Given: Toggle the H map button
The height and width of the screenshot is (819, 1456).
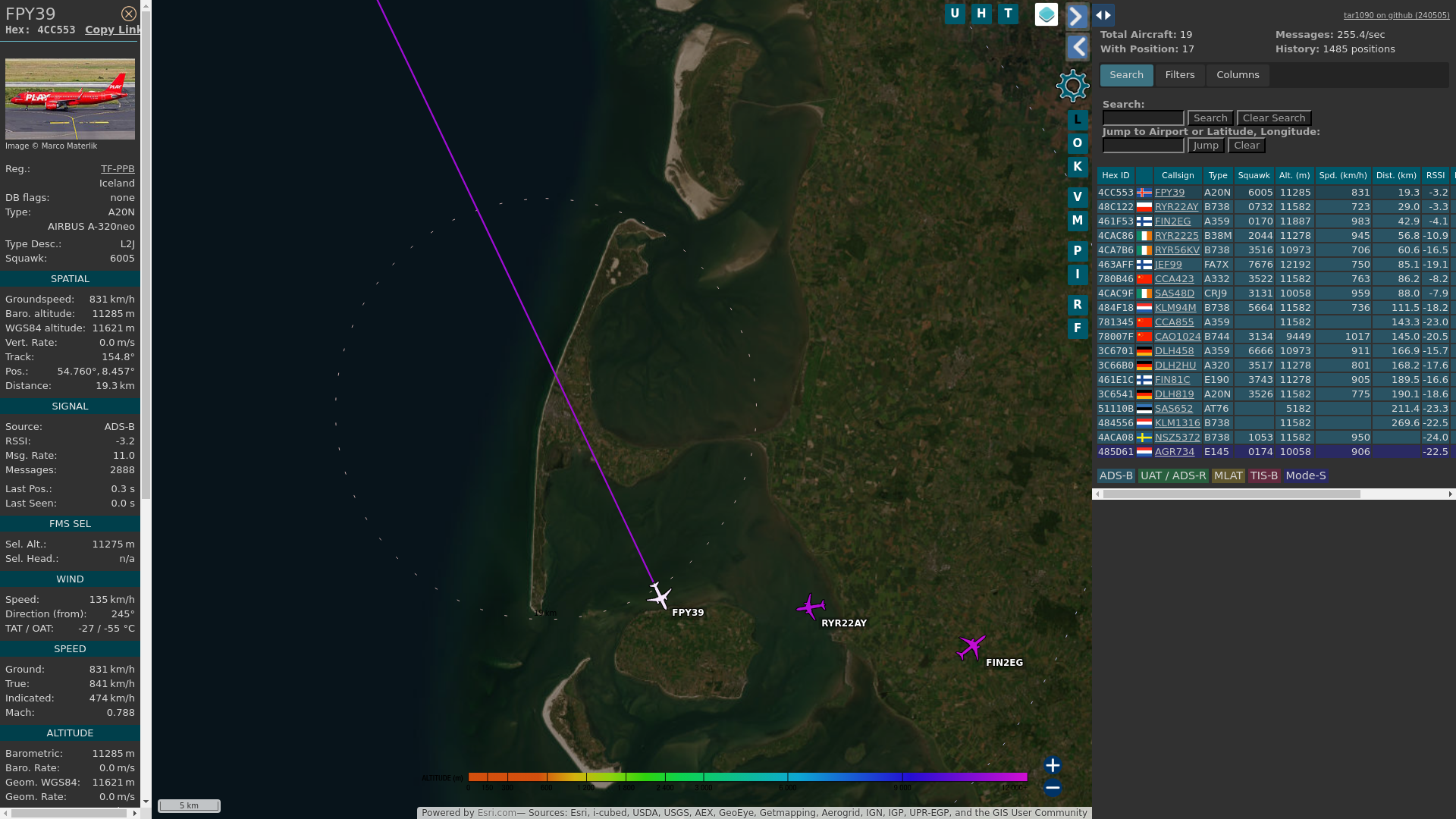Looking at the screenshot, I should tap(981, 14).
